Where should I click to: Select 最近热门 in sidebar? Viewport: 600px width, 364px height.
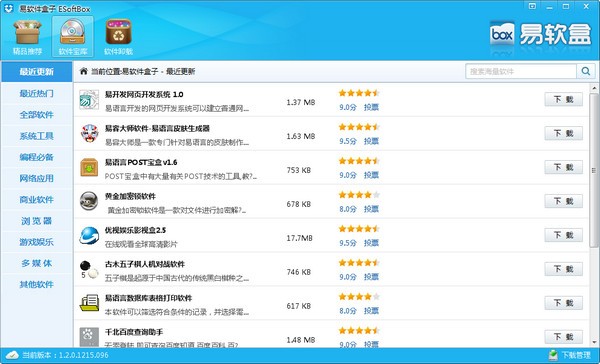point(37,93)
